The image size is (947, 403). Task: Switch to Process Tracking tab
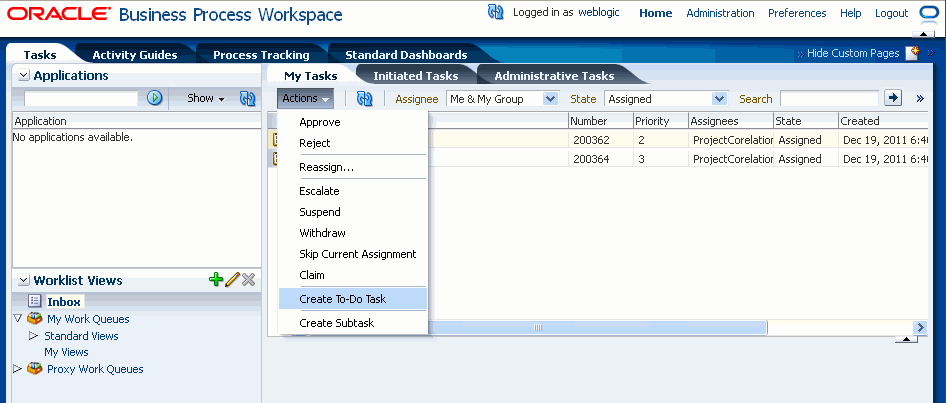coord(261,55)
